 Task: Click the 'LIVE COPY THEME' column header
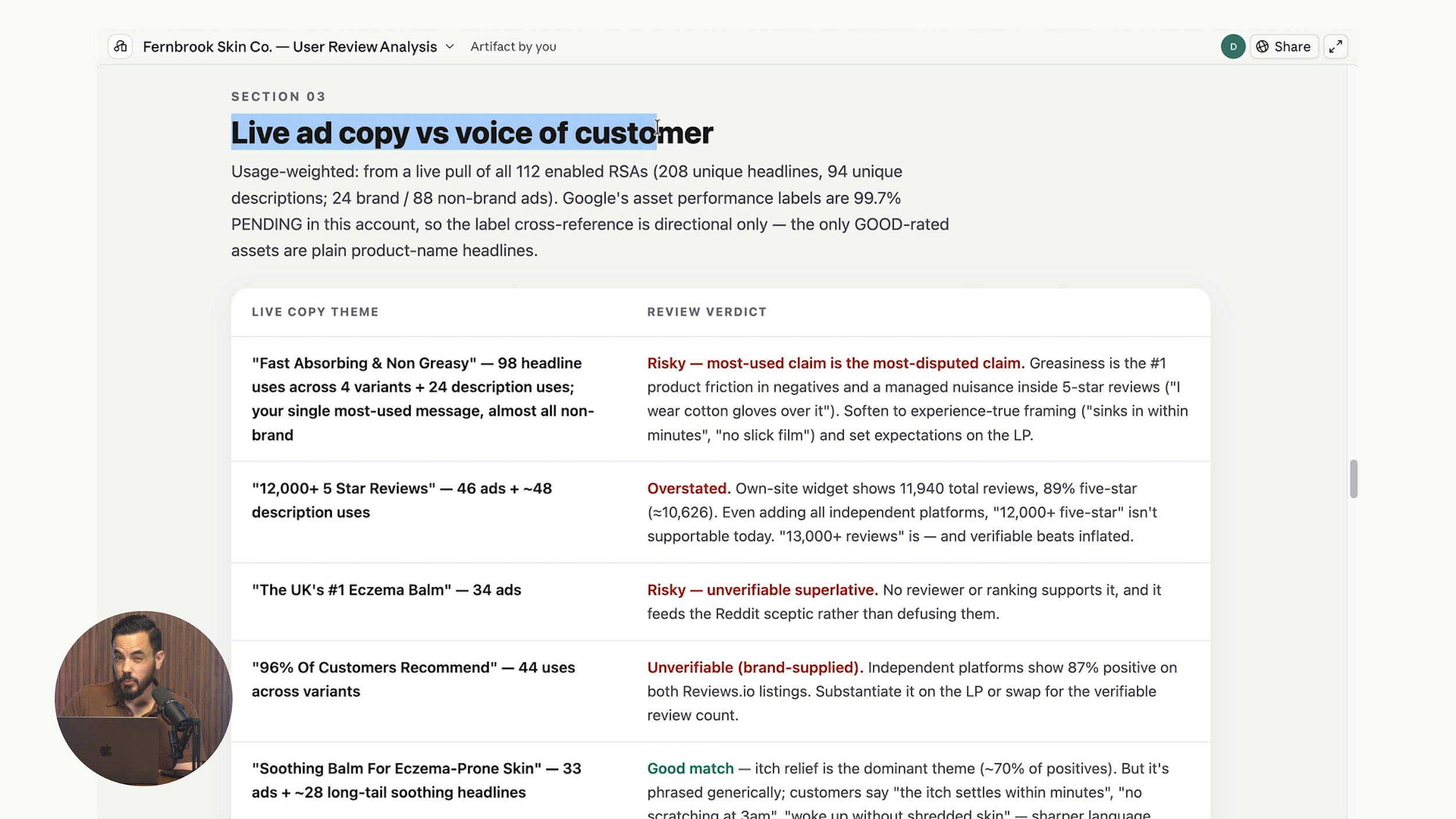tap(315, 312)
